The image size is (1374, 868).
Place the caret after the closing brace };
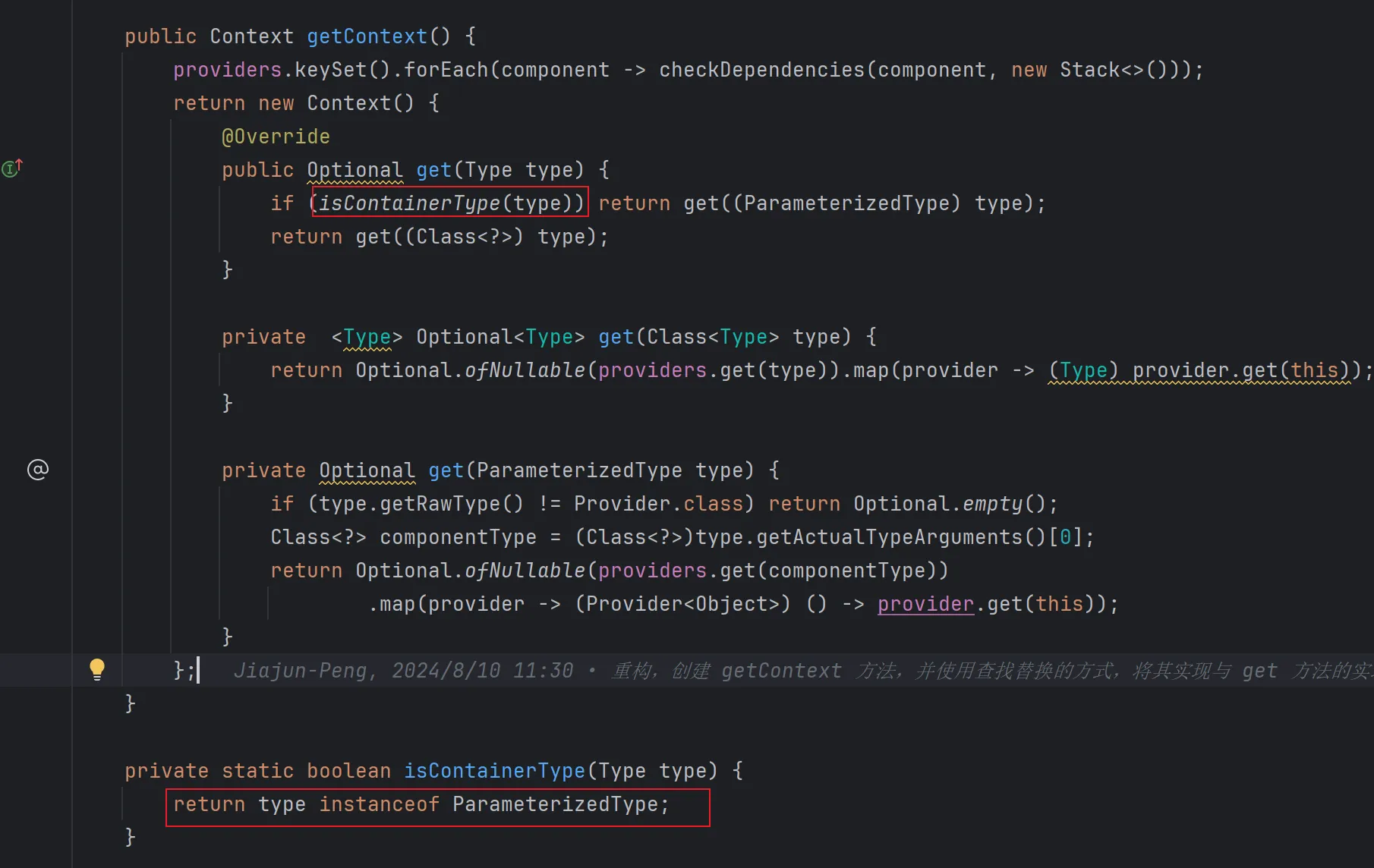[197, 670]
